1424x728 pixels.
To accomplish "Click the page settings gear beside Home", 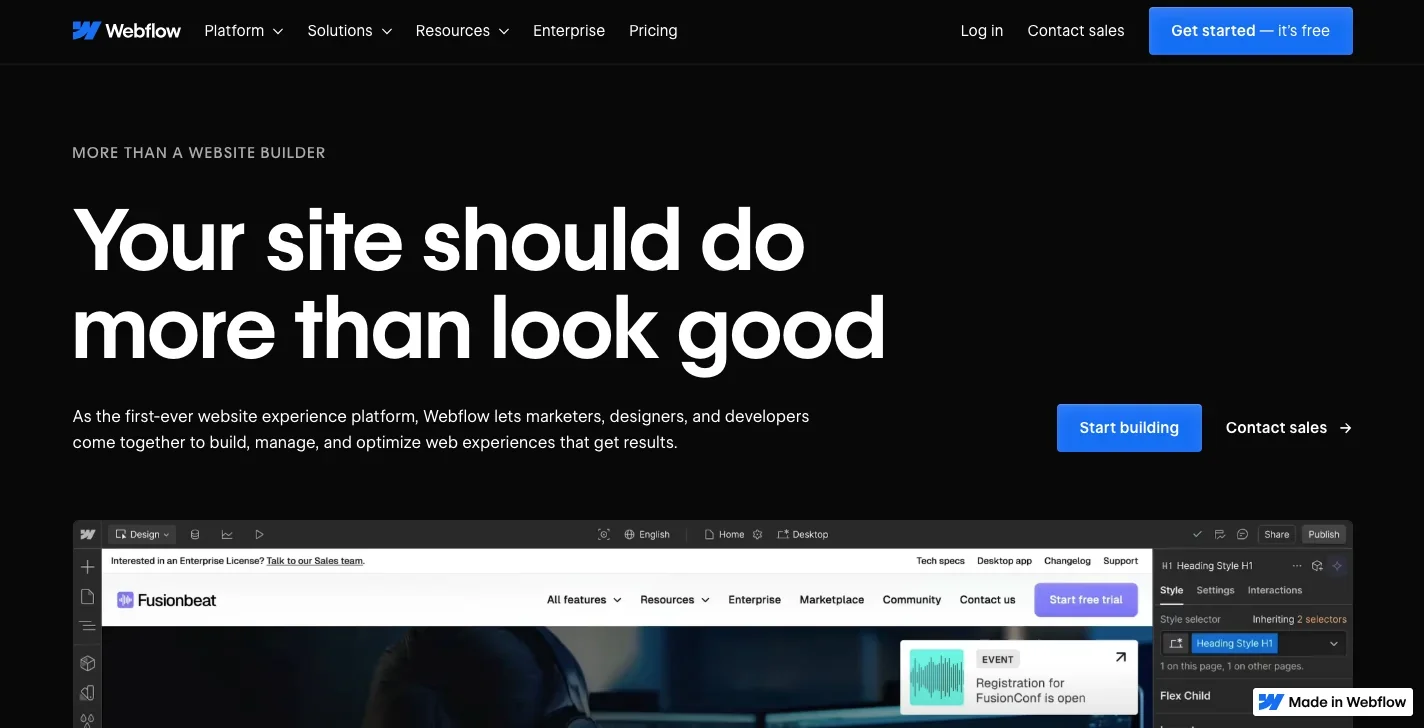I will click(757, 534).
